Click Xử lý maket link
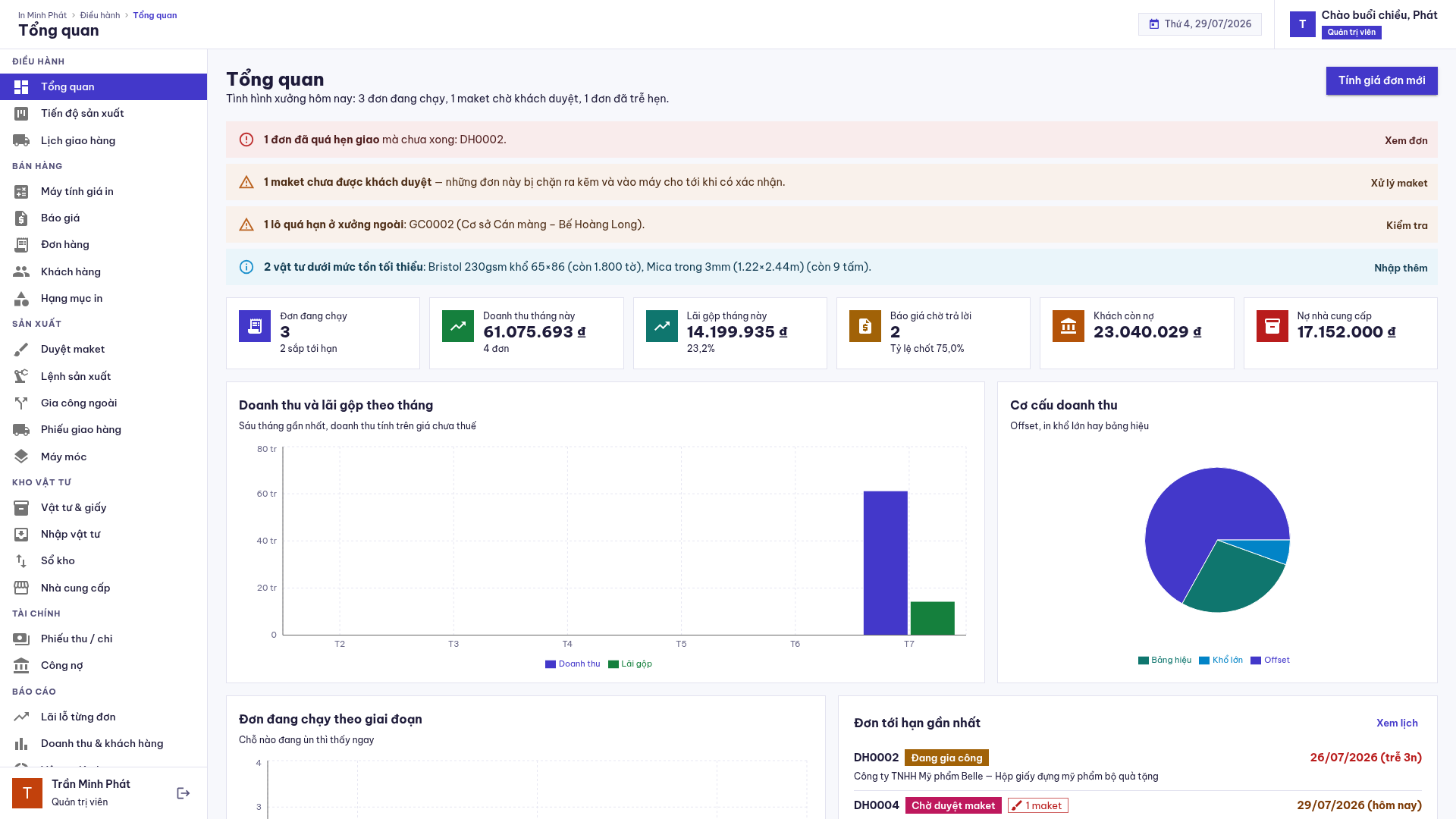This screenshot has height=819, width=1456. click(1398, 183)
